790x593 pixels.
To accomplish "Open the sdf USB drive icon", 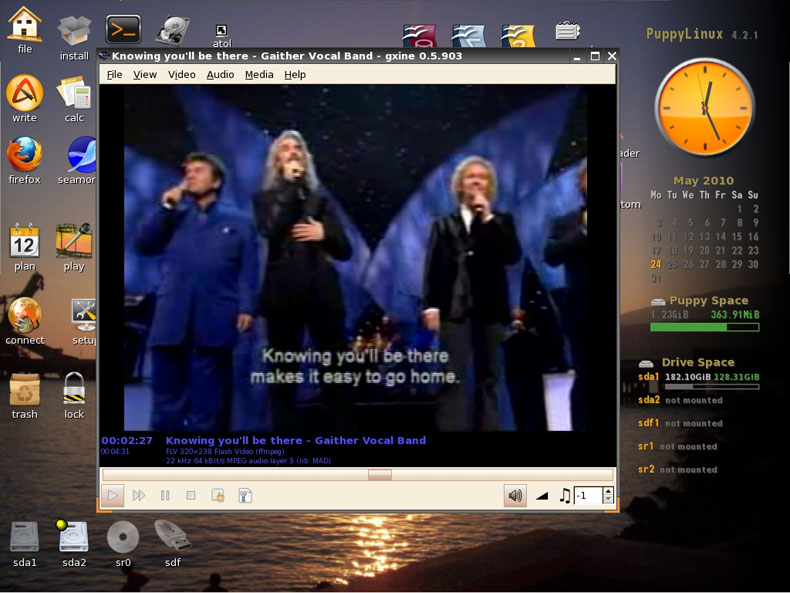I will click(172, 544).
